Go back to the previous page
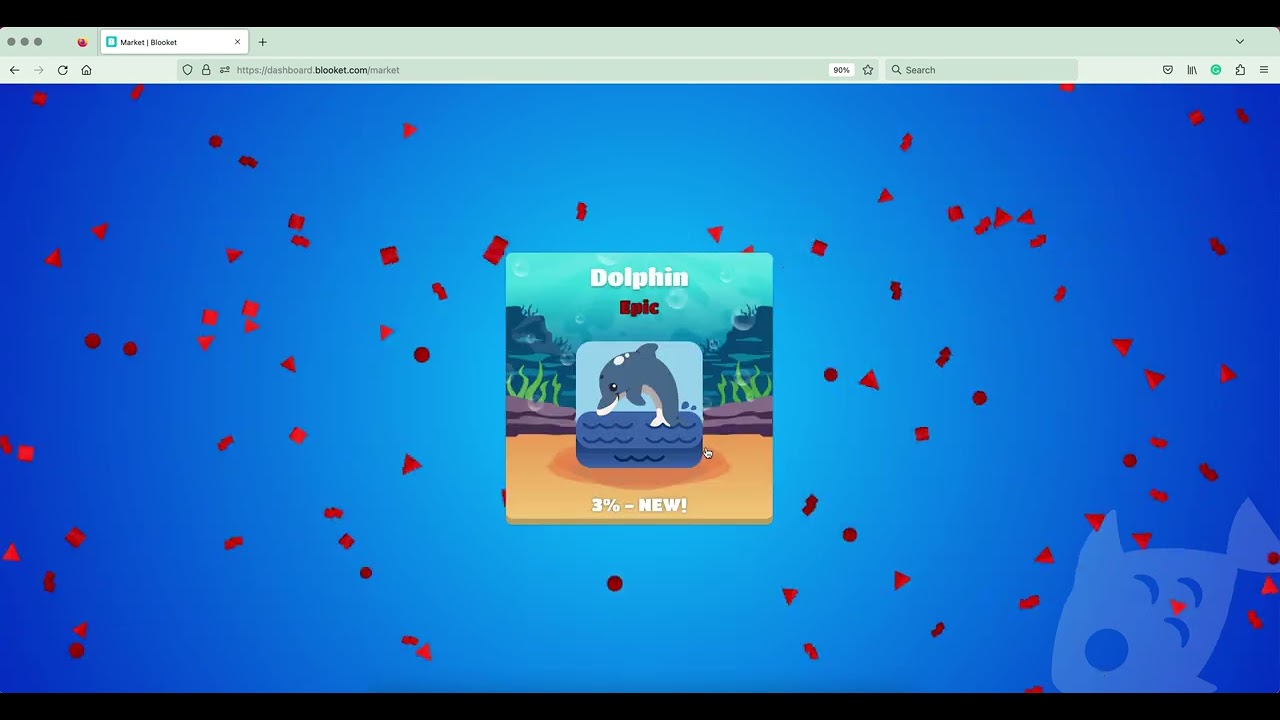This screenshot has width=1280, height=720. 14,70
